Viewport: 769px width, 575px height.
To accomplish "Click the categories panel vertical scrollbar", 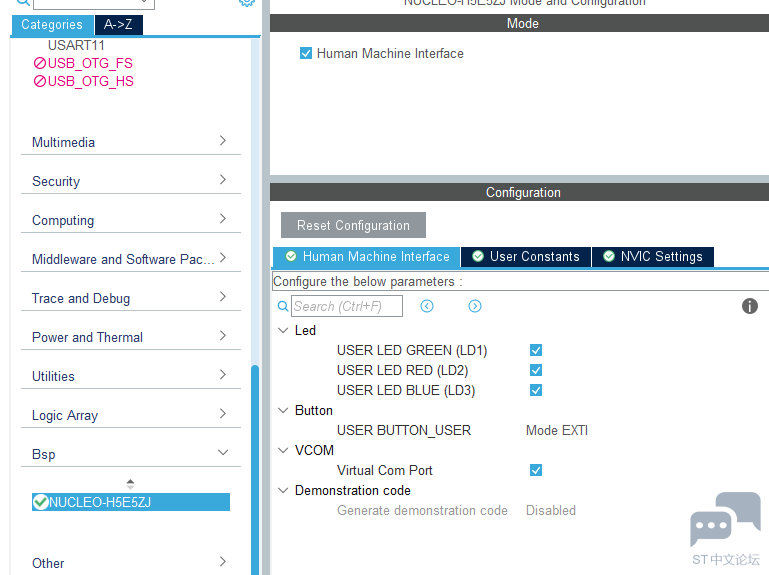I will [x=255, y=469].
